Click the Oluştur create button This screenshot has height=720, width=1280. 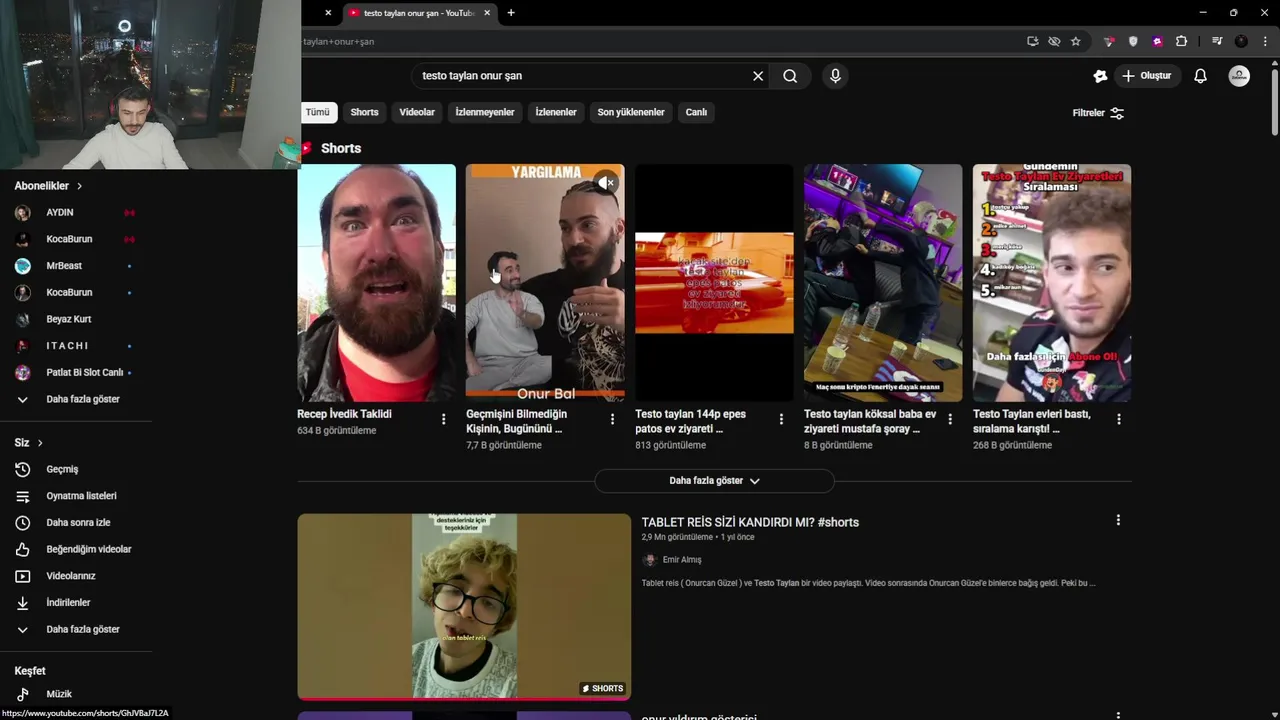(x=1147, y=76)
